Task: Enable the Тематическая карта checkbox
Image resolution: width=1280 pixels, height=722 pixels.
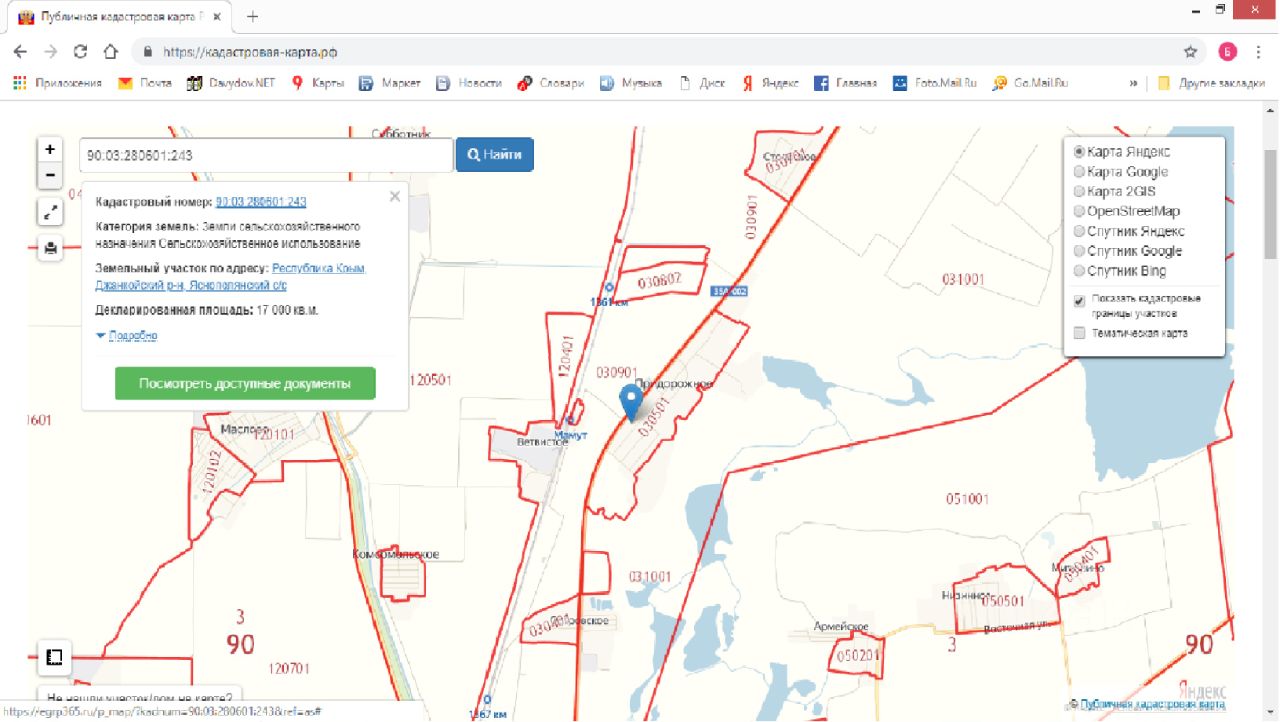Action: [x=1079, y=333]
